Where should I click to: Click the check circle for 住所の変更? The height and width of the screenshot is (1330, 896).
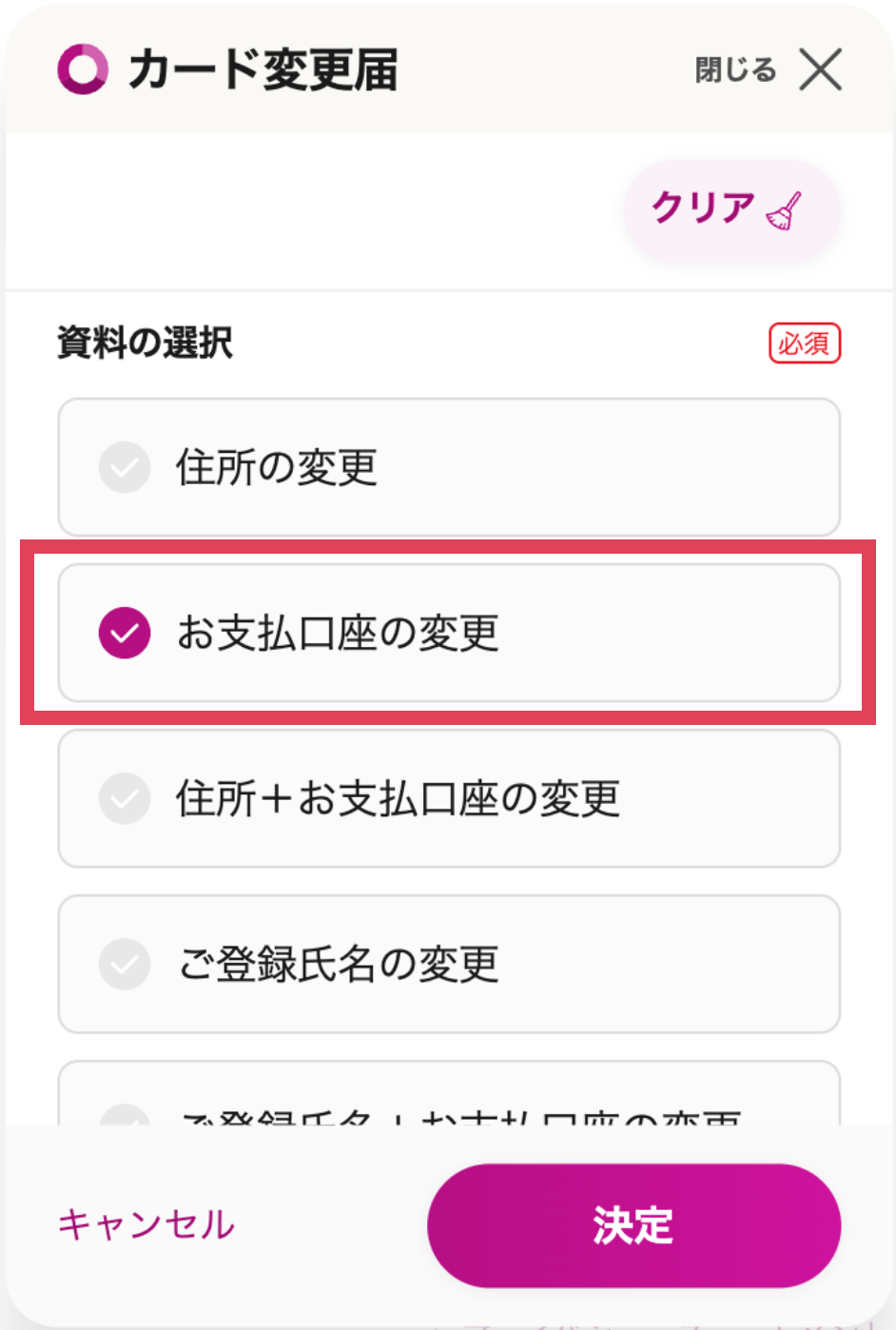(x=125, y=467)
